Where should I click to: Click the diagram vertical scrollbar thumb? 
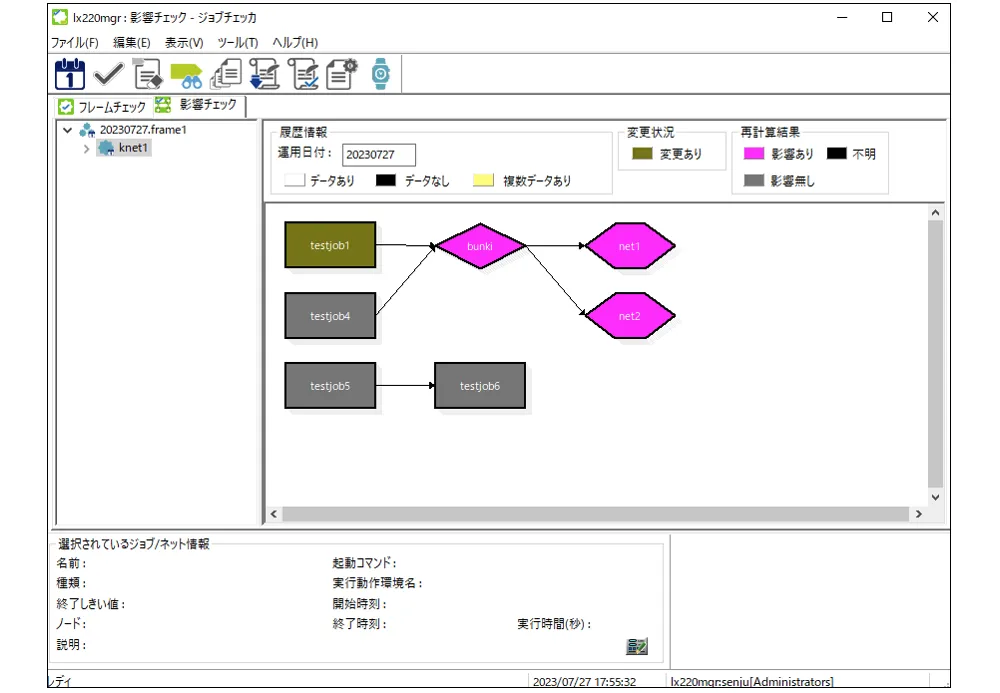(935, 354)
